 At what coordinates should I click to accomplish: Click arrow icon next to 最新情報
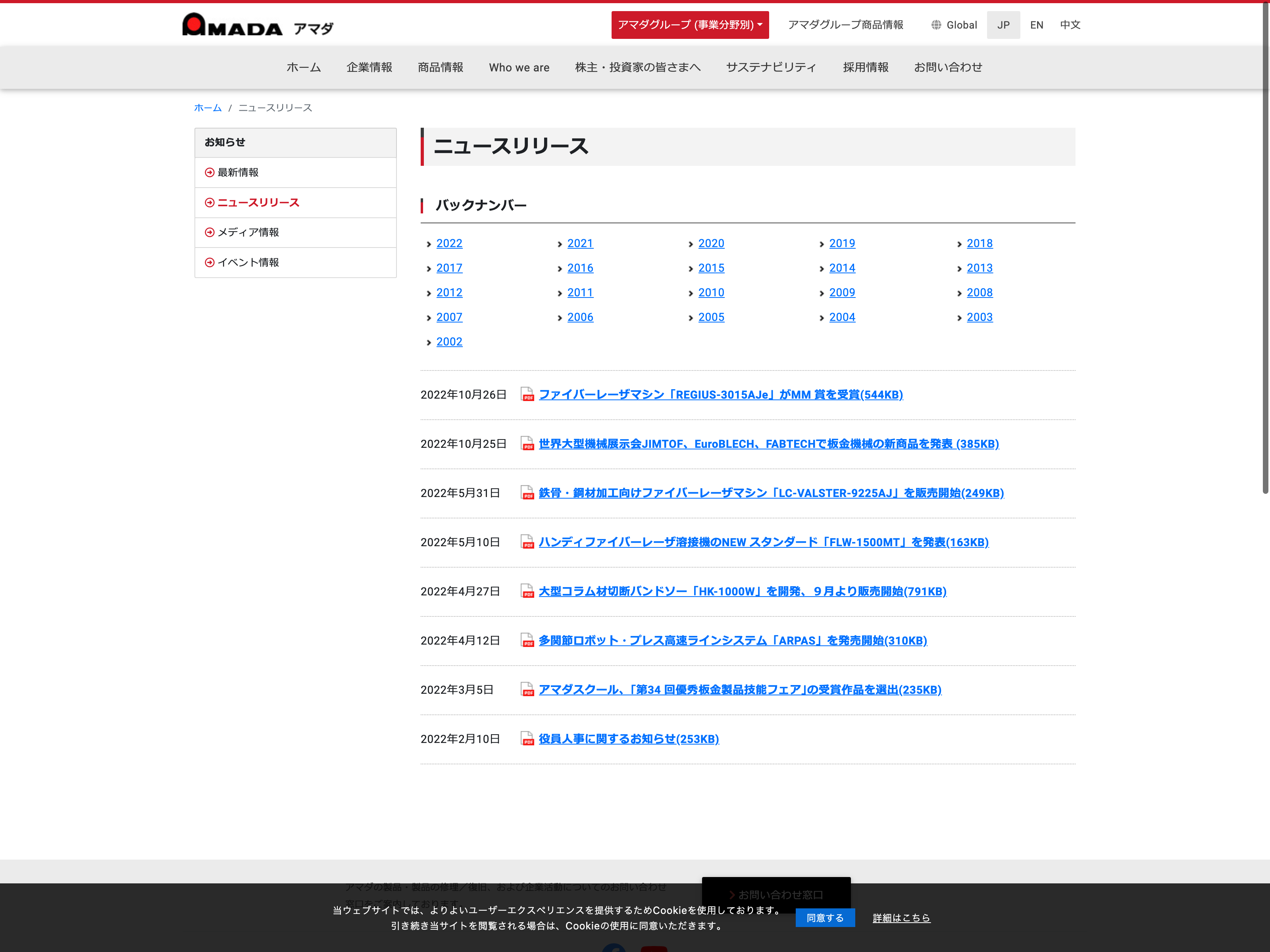(210, 172)
